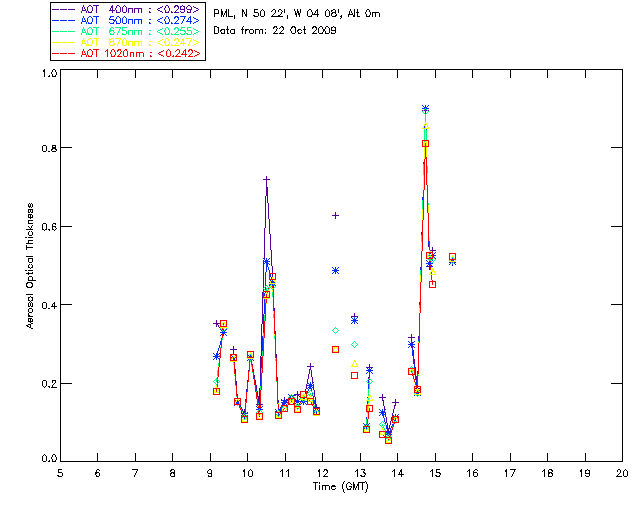Click the y-axis tick label '1.0'
This screenshot has width=640, height=512.
[49, 73]
